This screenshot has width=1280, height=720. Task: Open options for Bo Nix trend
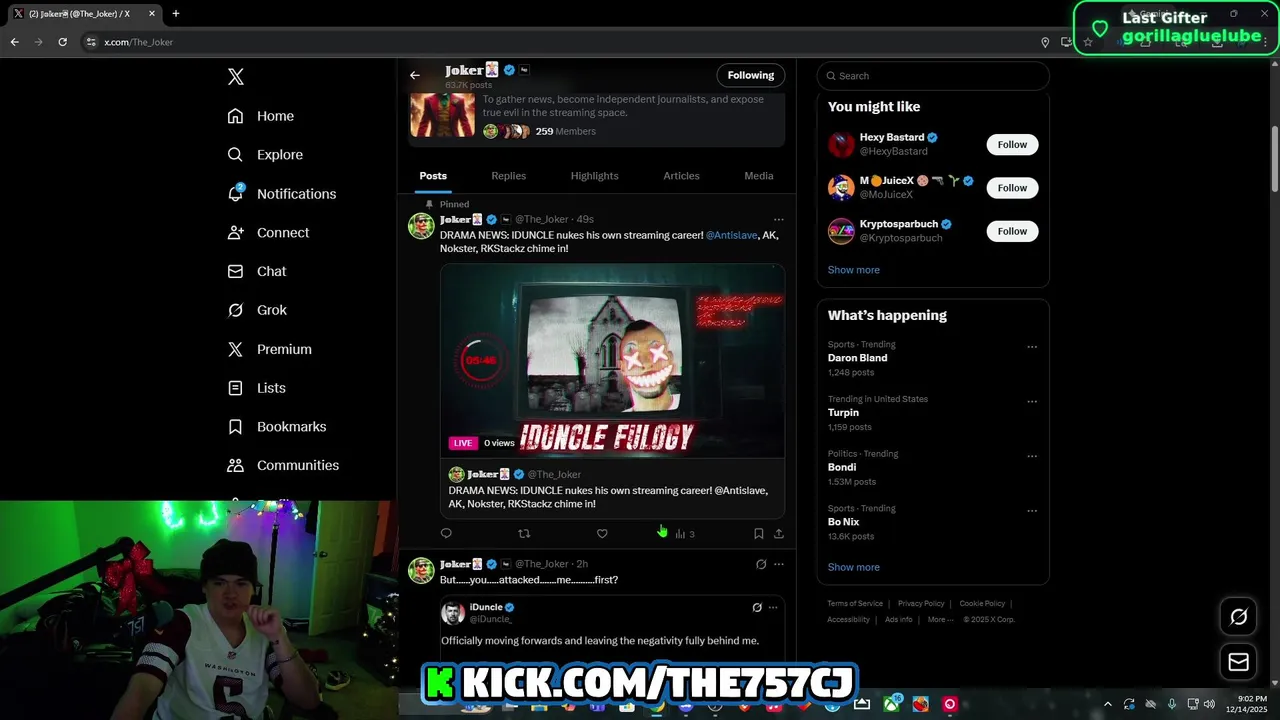click(x=1032, y=511)
